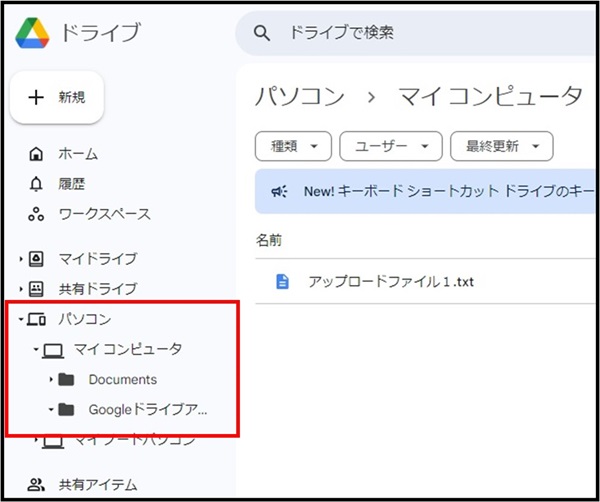Click the text file icon beside アップロードファイル１.txt
Viewport: 600px width, 502px height.
coord(283,281)
